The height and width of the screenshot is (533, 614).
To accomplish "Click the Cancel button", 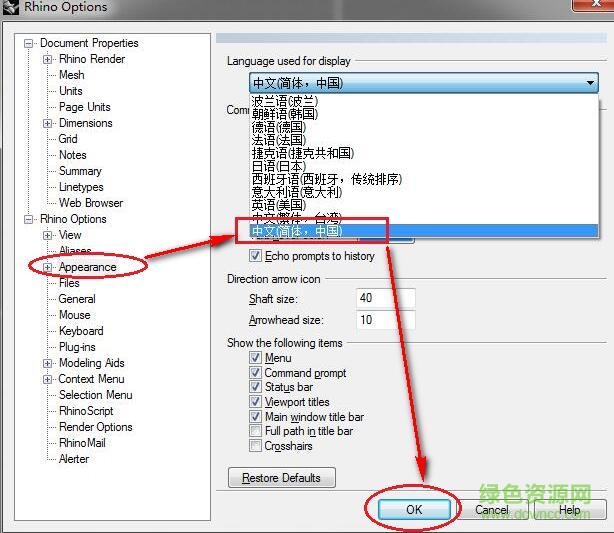I will [x=492, y=510].
